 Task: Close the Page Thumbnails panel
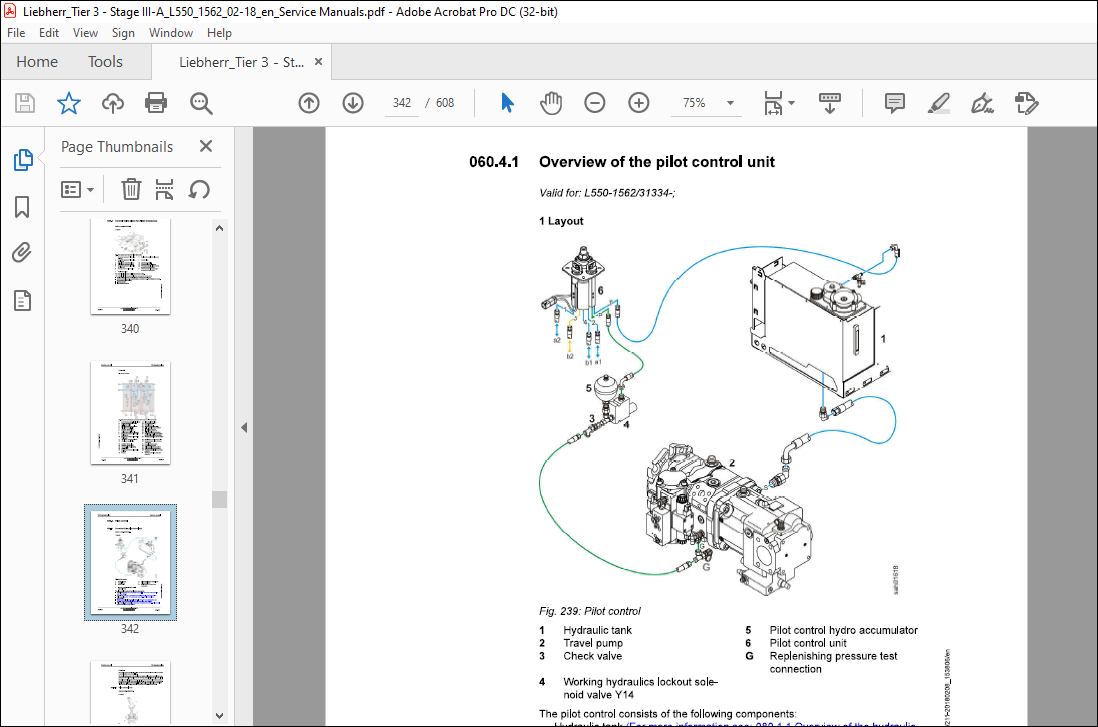click(206, 146)
